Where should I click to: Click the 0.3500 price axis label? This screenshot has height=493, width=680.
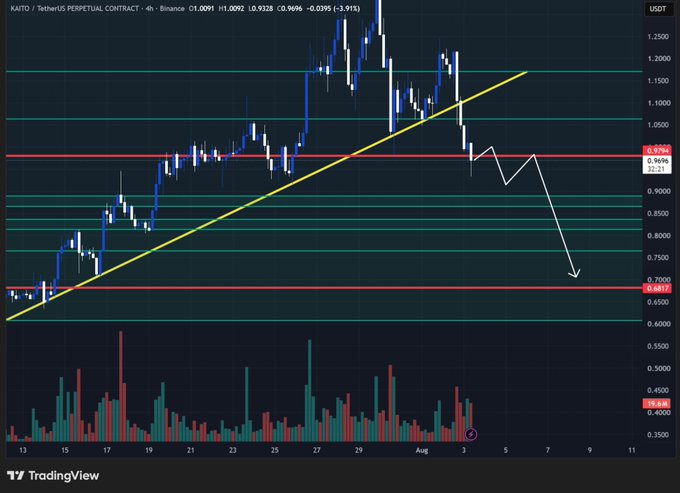pyautogui.click(x=658, y=434)
